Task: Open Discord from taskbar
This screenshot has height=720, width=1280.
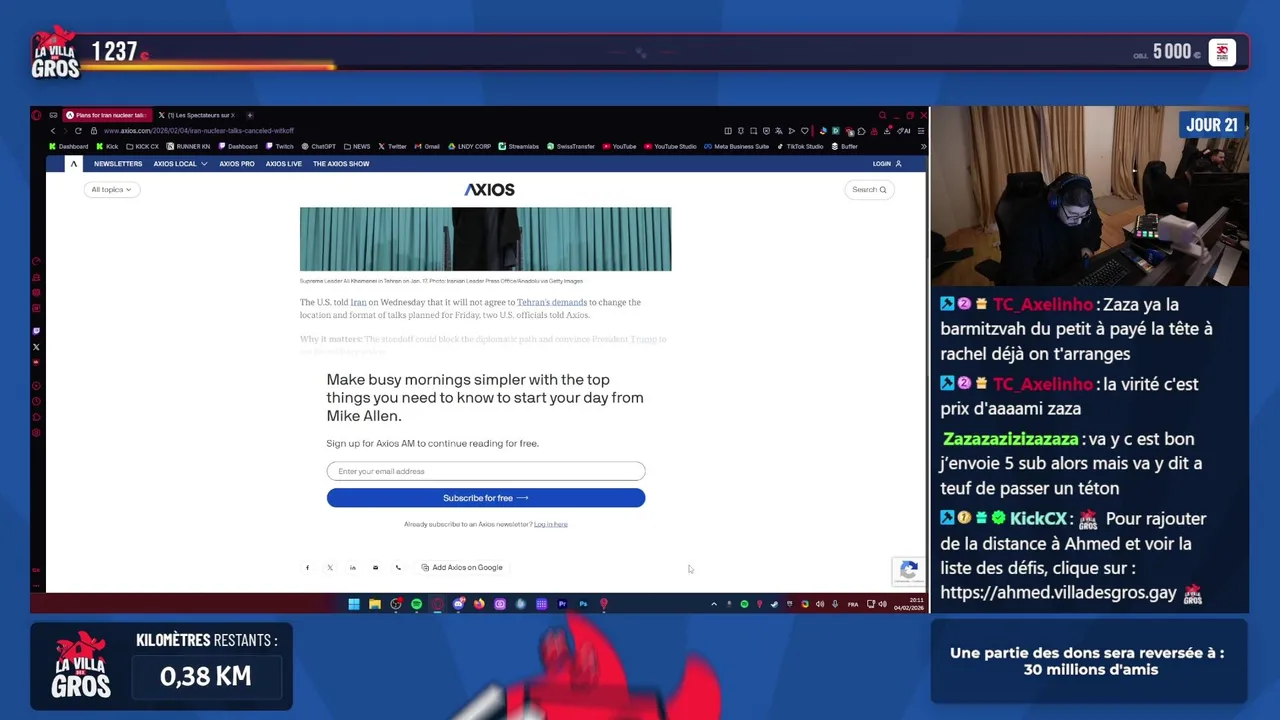Action: click(458, 604)
